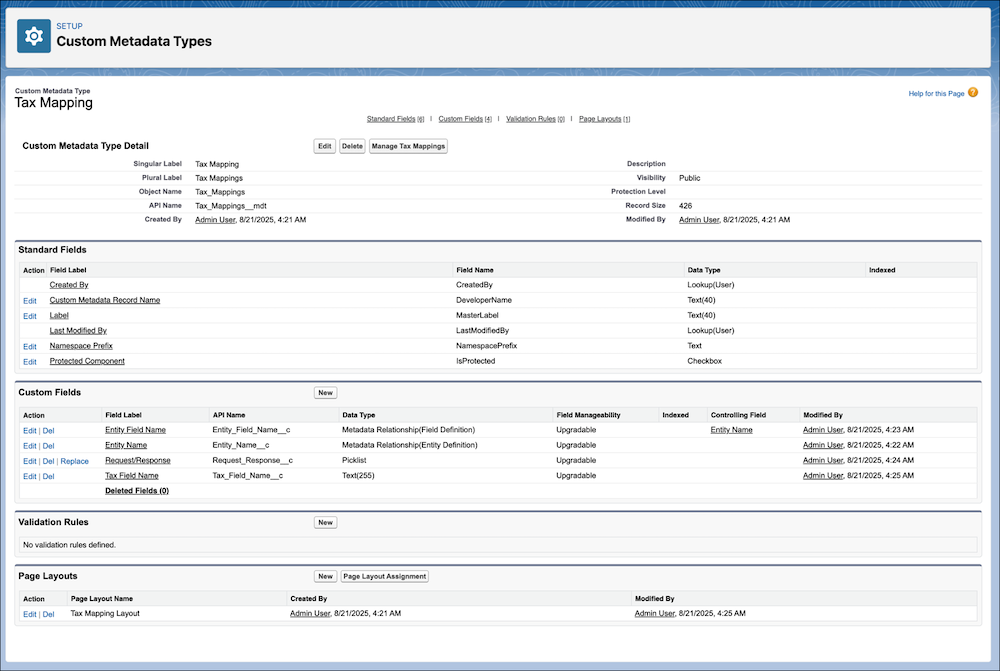Edit the Entity Name custom field
1000x671 pixels.
(30, 446)
